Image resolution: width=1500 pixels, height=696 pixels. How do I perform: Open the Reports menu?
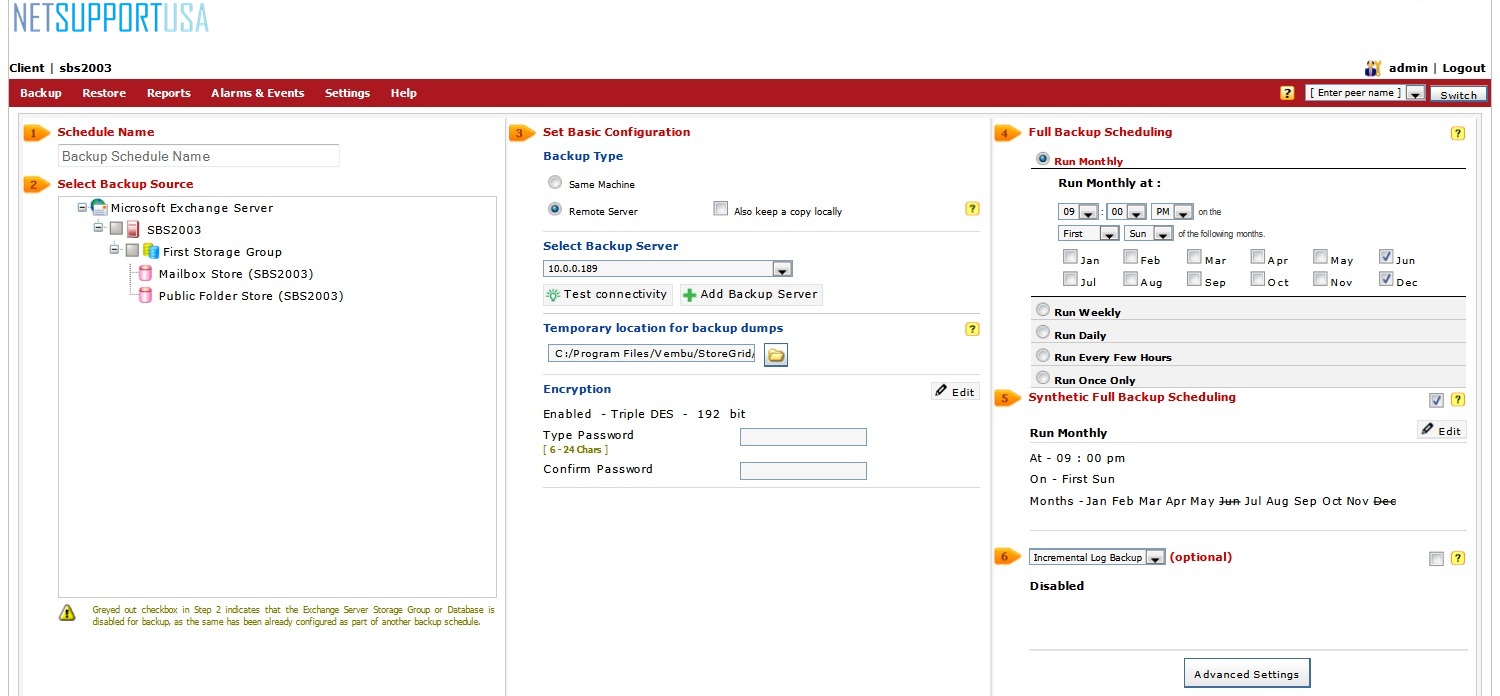coord(168,93)
